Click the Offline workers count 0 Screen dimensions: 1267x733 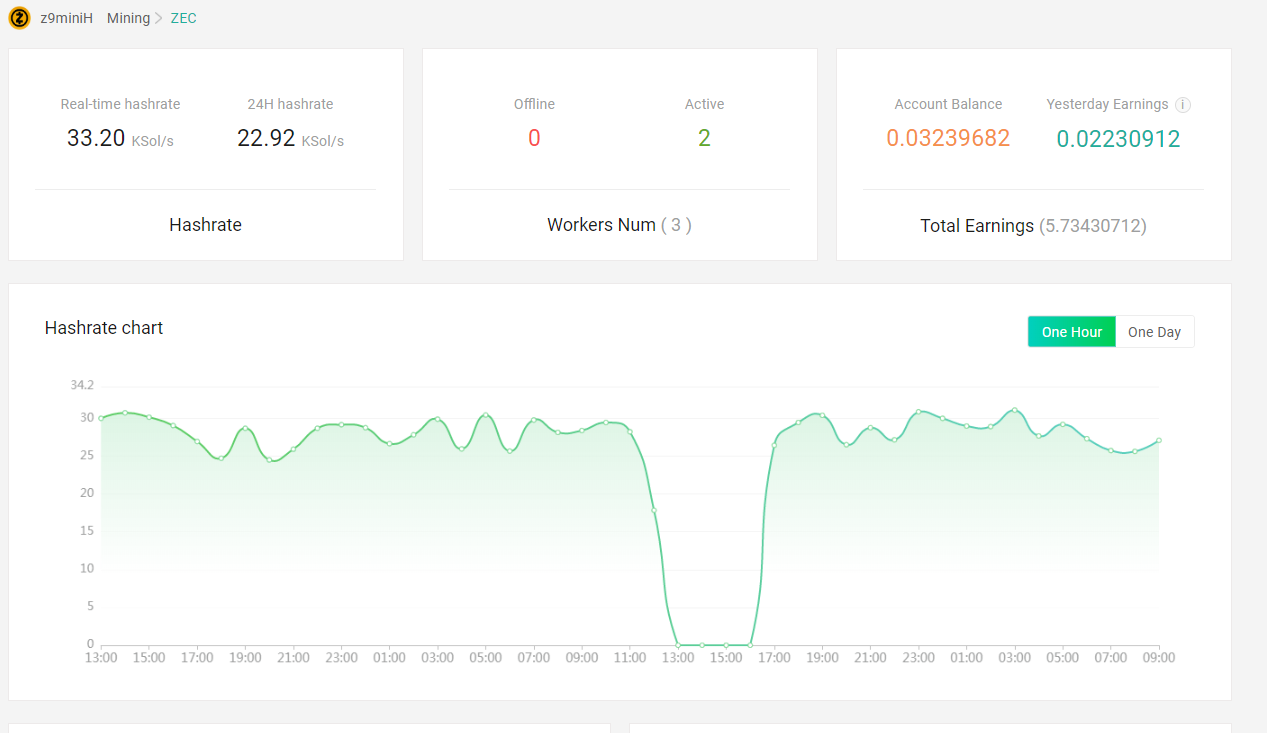coord(534,138)
